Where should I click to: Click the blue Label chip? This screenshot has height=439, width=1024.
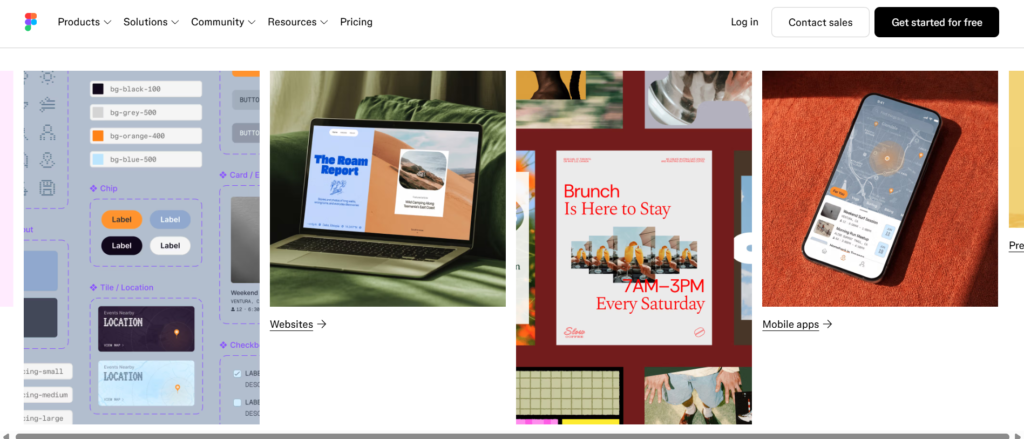pos(170,220)
